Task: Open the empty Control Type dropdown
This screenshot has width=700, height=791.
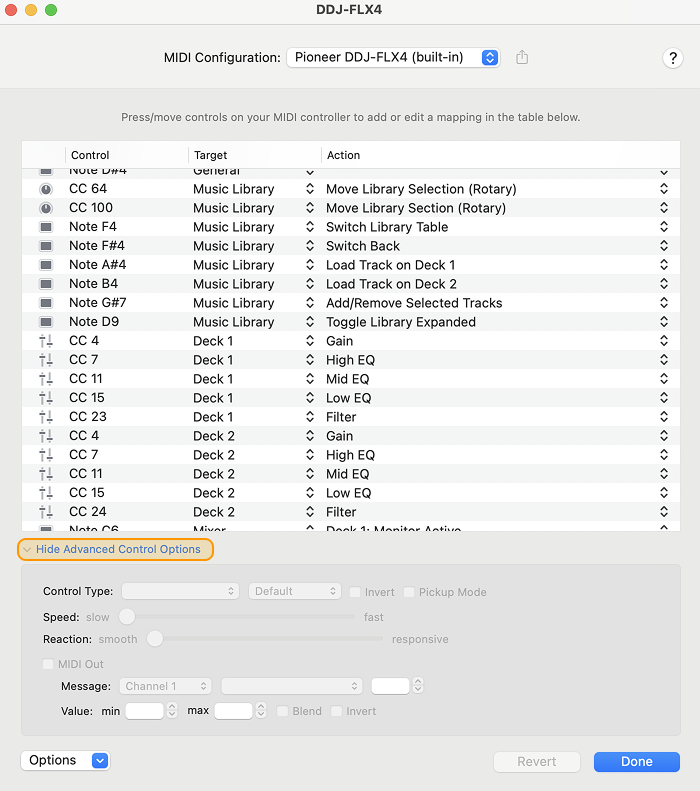Action: (180, 591)
